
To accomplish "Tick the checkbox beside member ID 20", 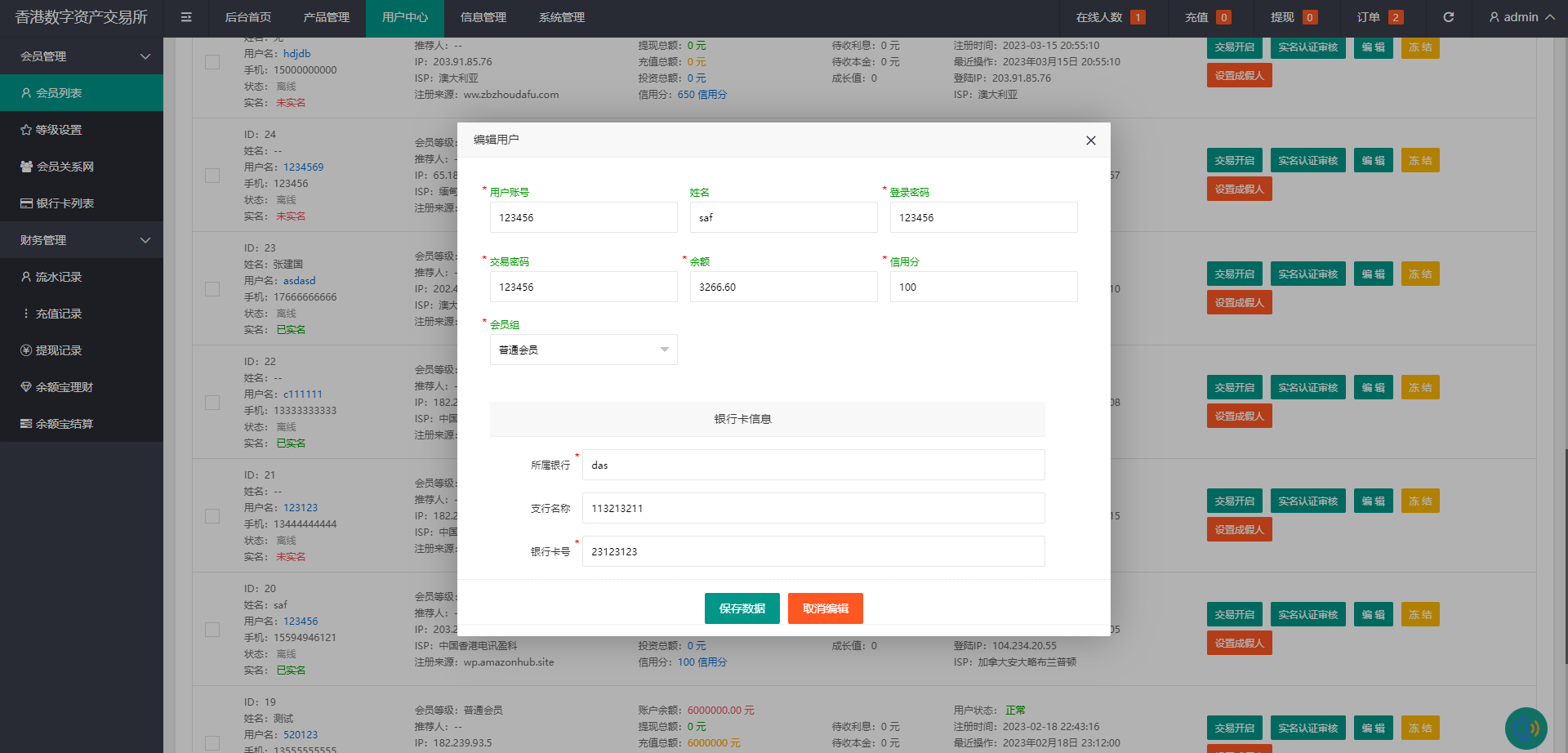I will 212,629.
